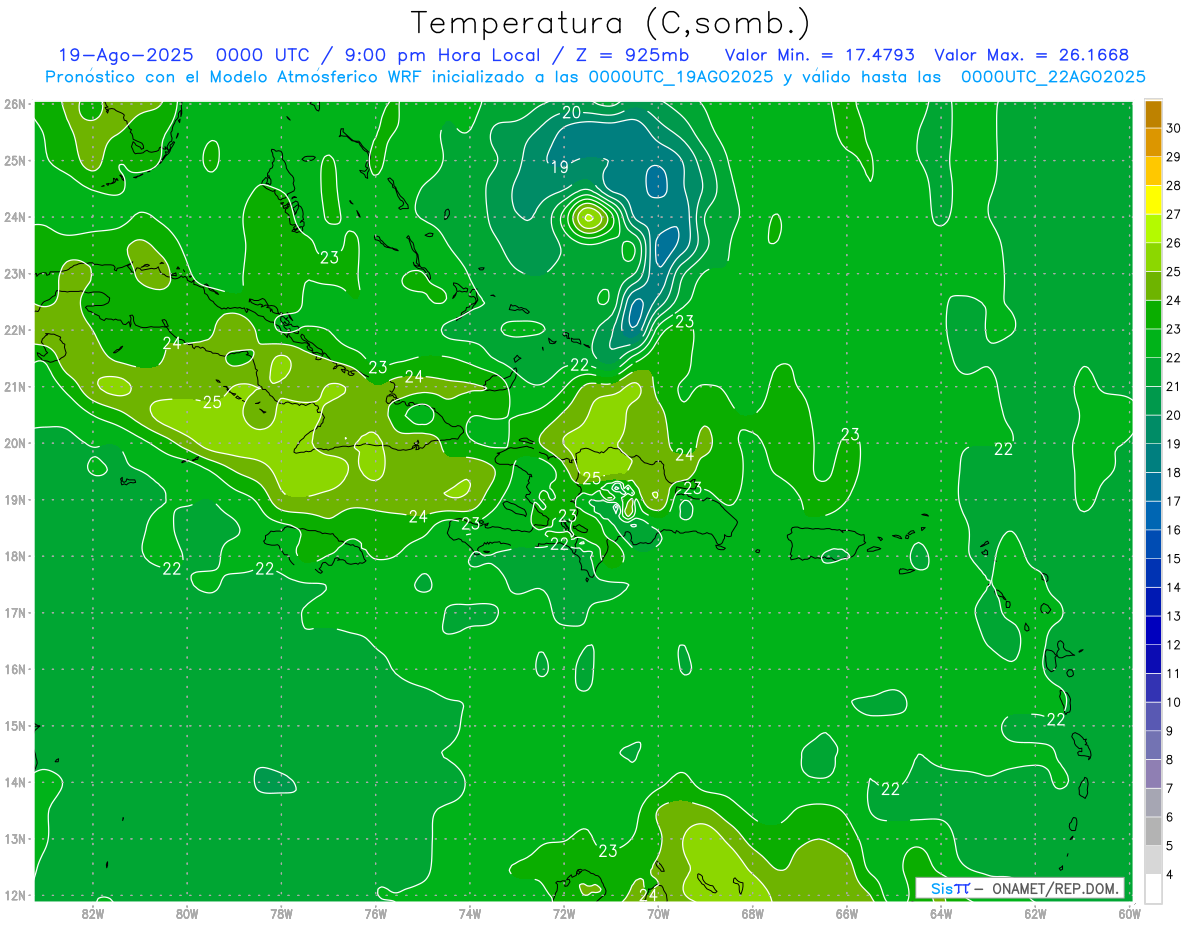This screenshot has width=1200, height=927.
Task: Pick the yellow swatch between 27 and 28
Action: pos(1153,200)
